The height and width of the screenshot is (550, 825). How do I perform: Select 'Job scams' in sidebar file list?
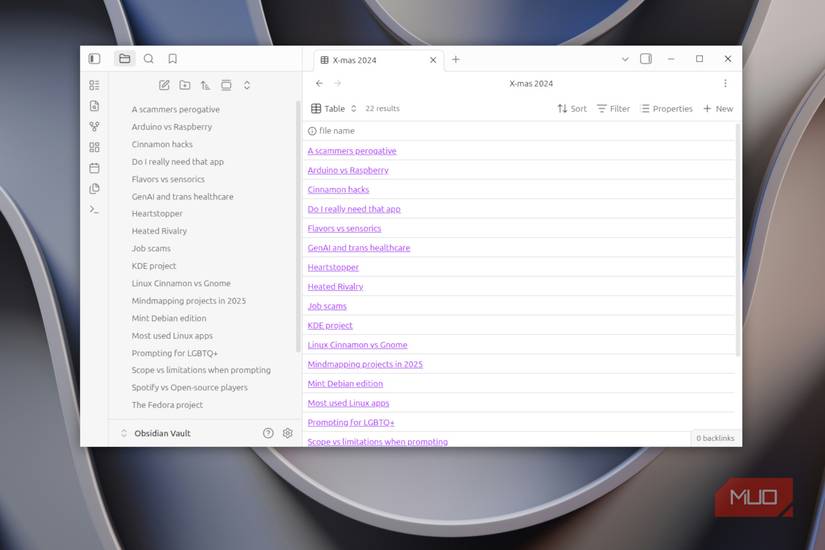151,248
